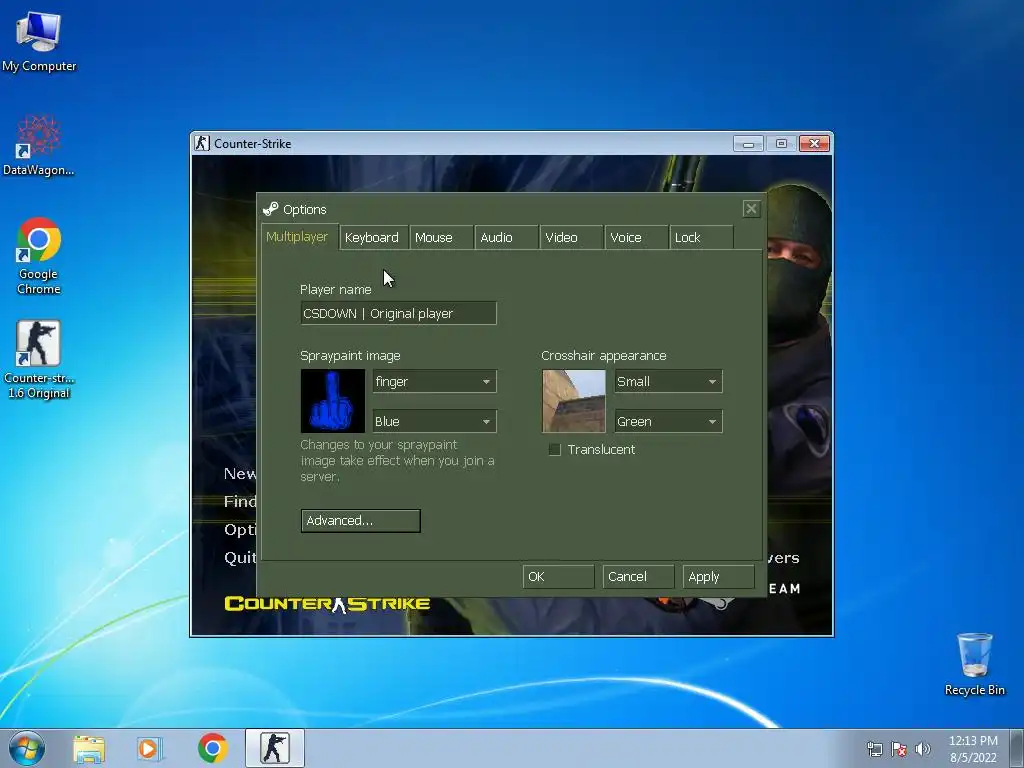This screenshot has width=1024, height=768.
Task: Click the Steam icon in Options title
Action: pyautogui.click(x=270, y=209)
